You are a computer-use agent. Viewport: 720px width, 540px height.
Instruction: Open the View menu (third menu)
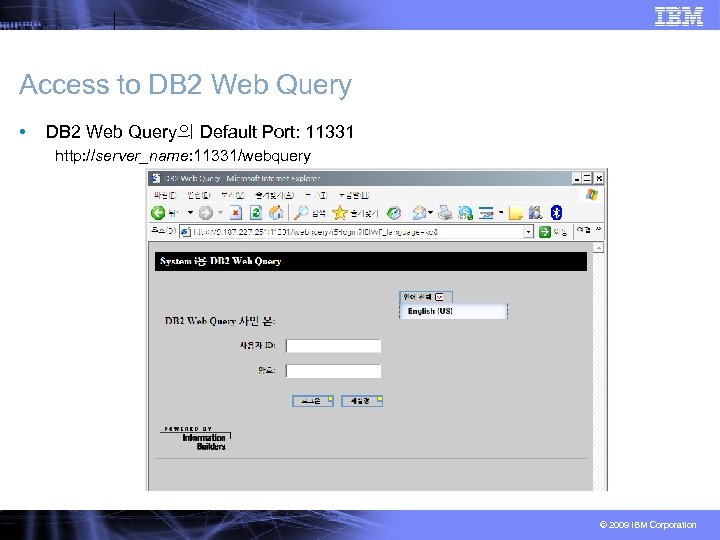[x=233, y=196]
